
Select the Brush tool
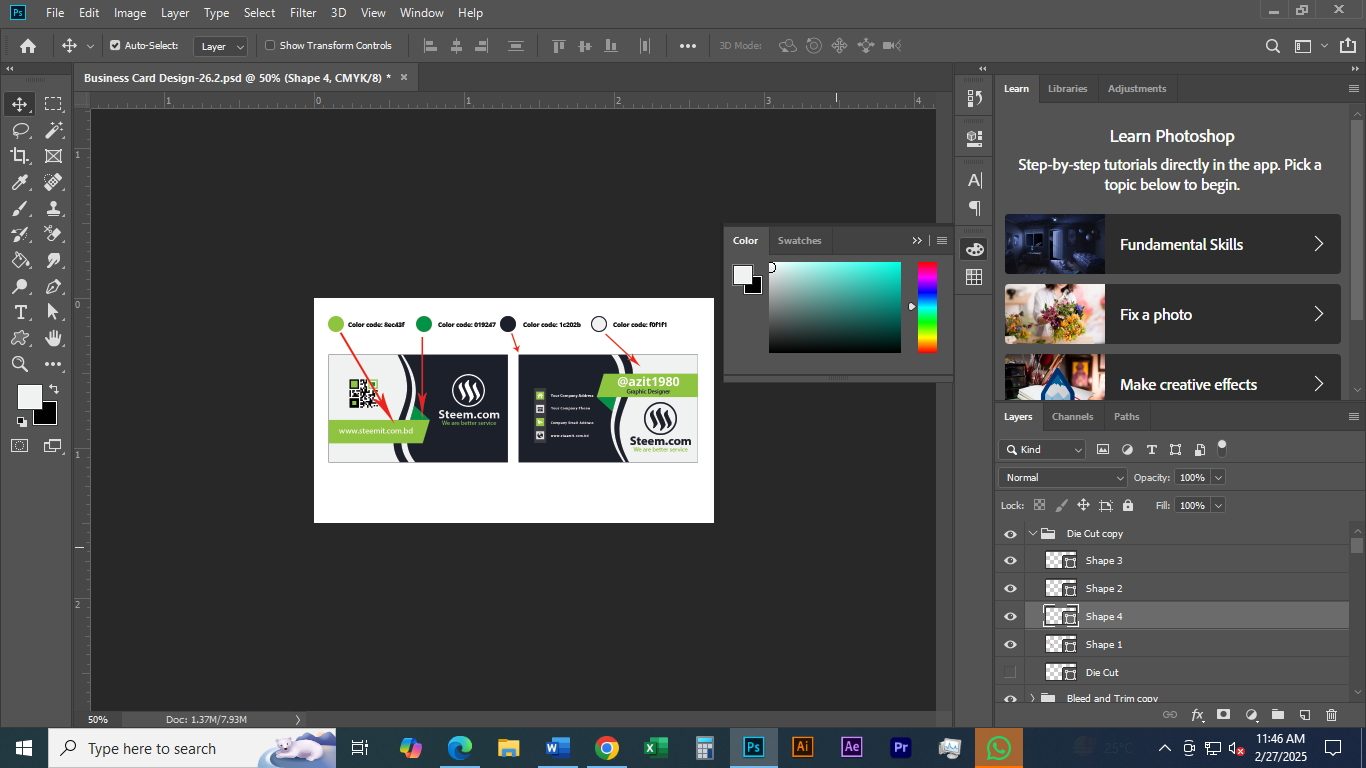[20, 208]
